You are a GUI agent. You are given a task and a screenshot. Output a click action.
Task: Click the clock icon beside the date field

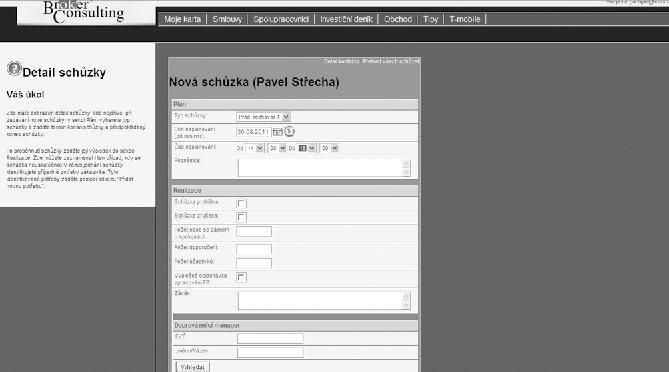tap(289, 131)
